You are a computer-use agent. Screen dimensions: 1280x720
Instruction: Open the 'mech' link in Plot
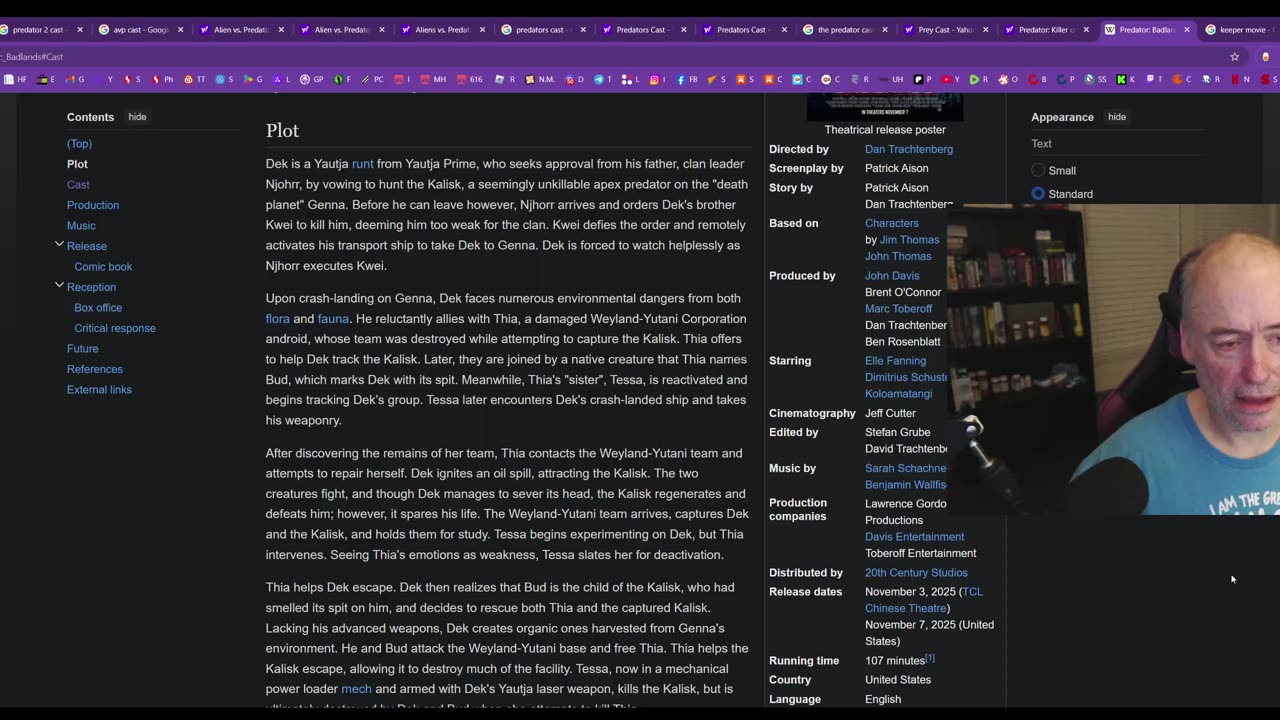356,689
